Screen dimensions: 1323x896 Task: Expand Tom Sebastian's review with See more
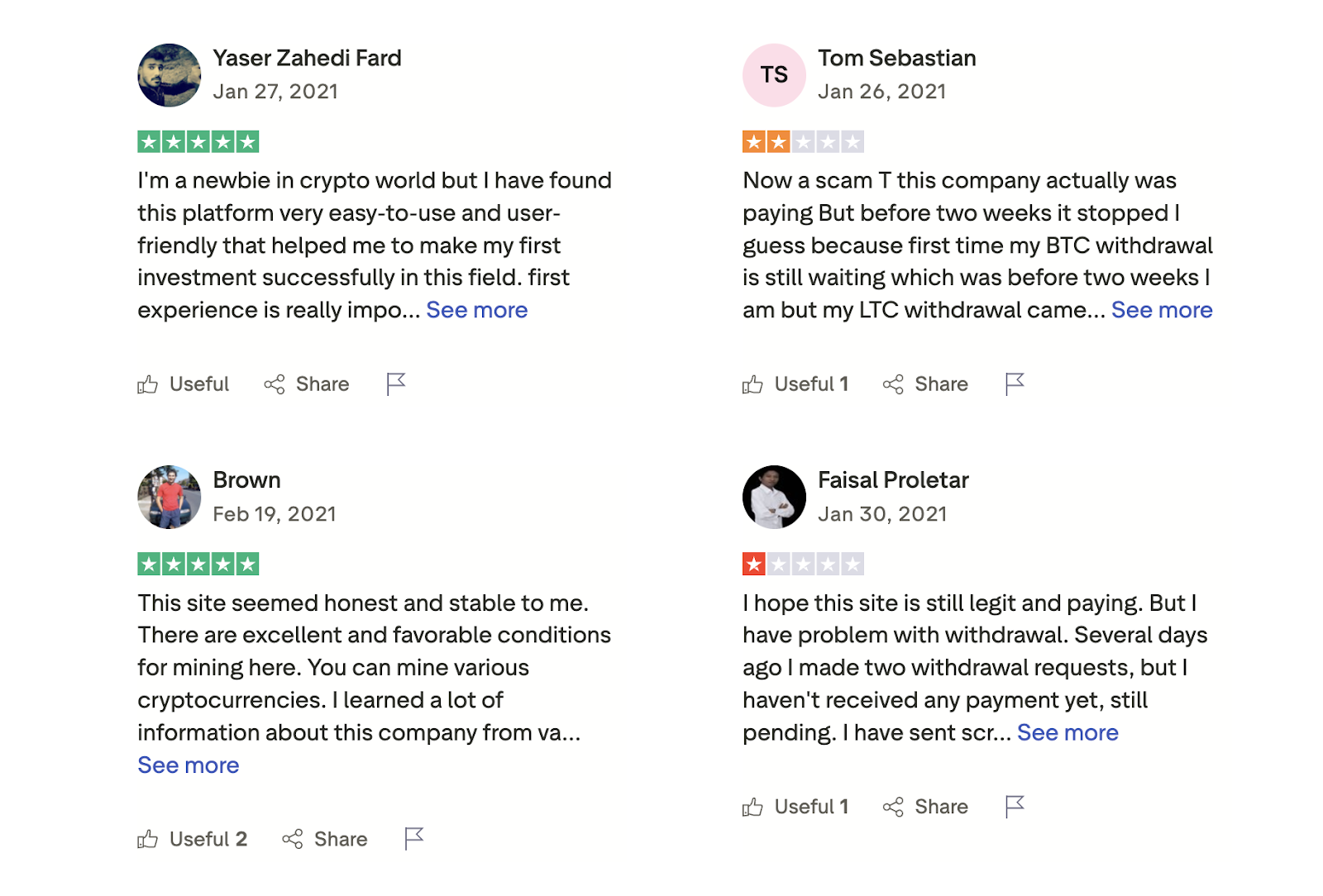[1162, 310]
